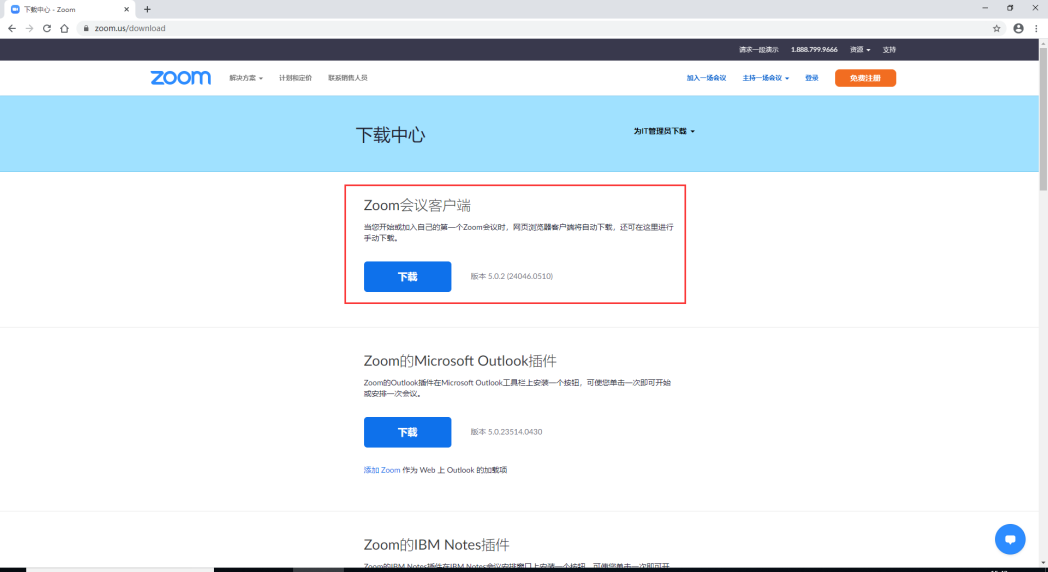Download the Zoom会议客户端

tap(407, 277)
